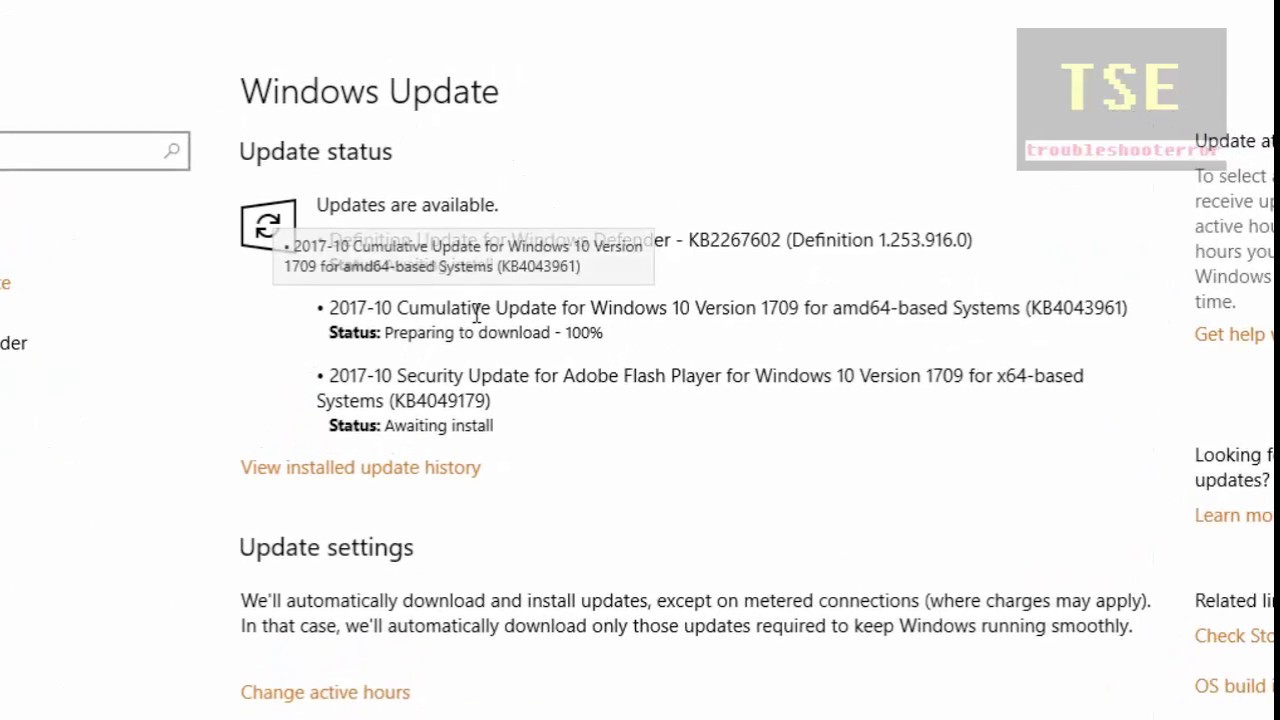
Task: Click the Update settings heading
Action: click(326, 548)
